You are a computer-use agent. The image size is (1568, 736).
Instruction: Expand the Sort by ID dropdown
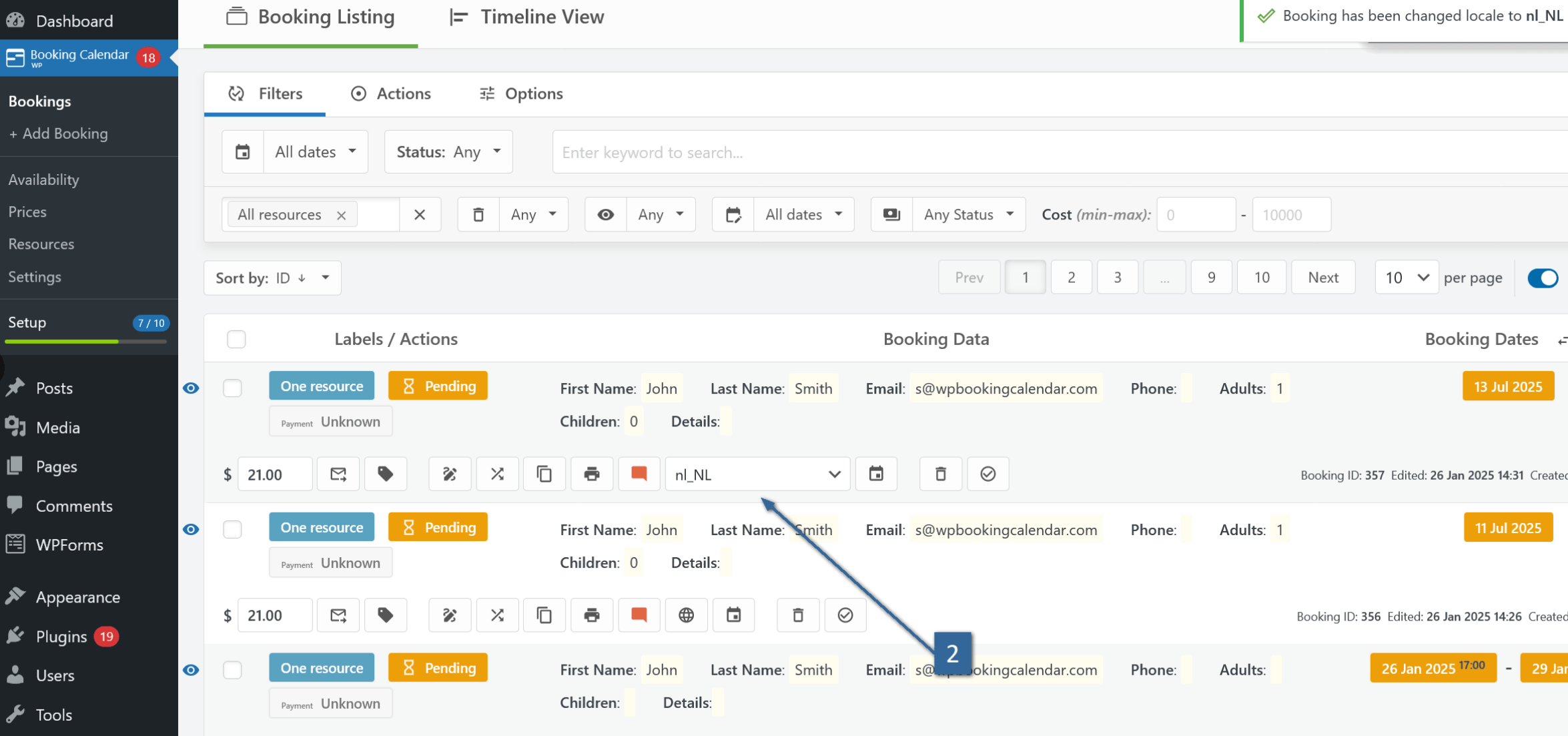click(x=272, y=278)
